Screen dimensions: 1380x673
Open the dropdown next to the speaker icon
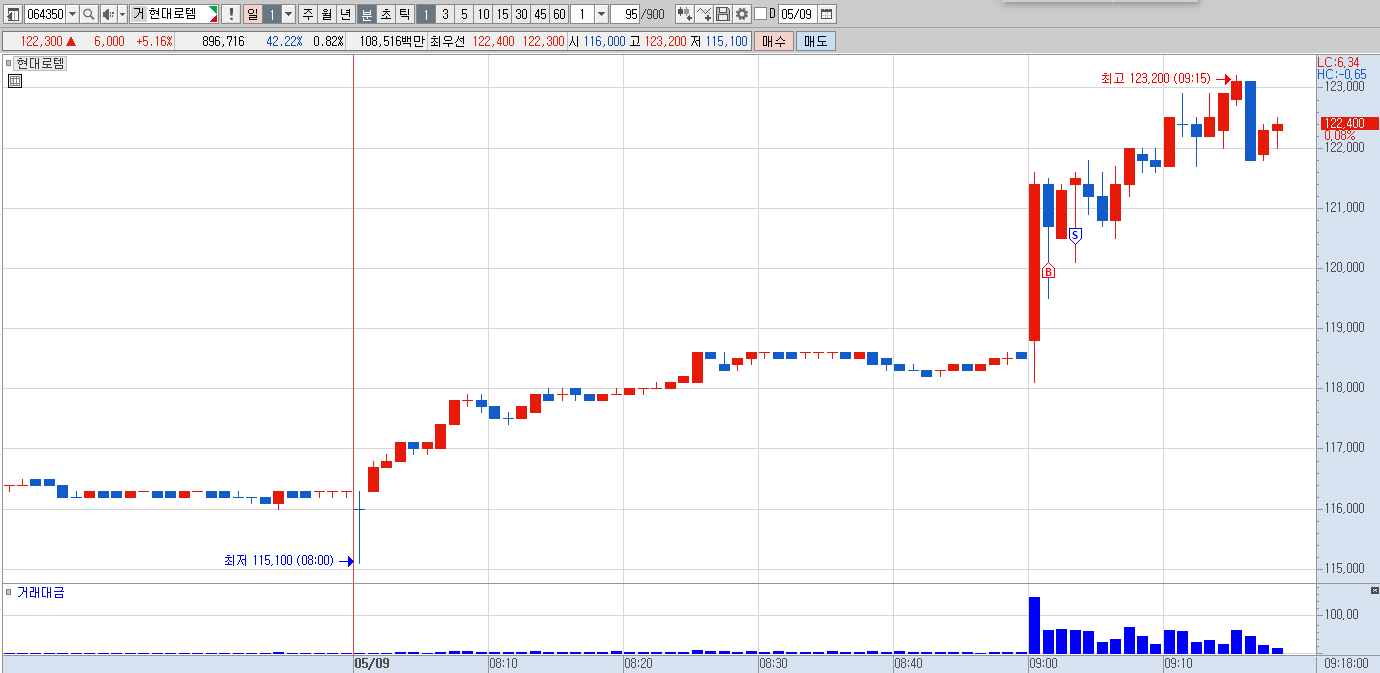tap(122, 14)
